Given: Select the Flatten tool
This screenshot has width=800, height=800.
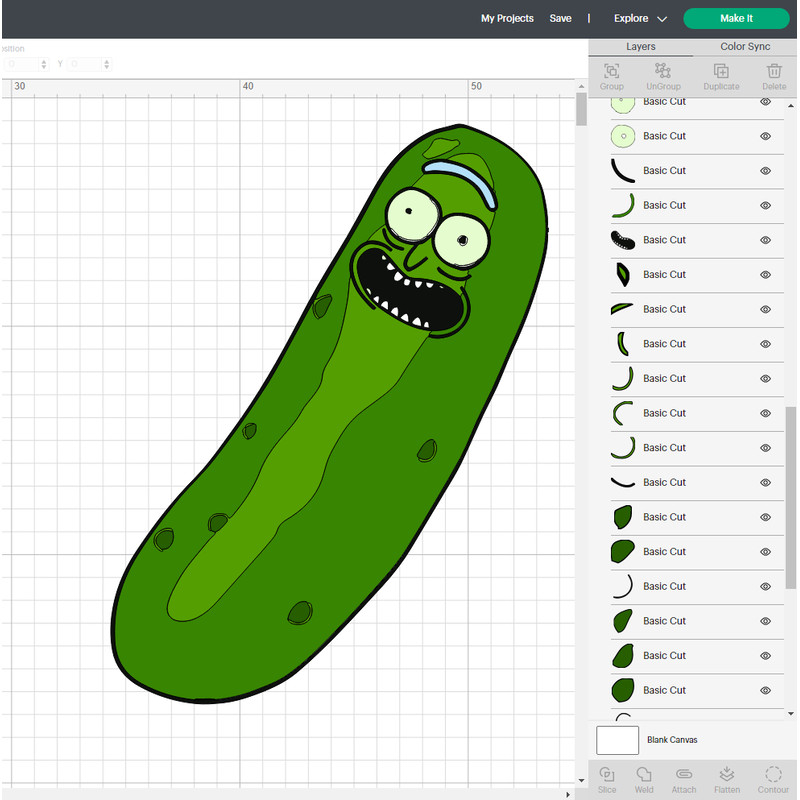Looking at the screenshot, I should 726,780.
